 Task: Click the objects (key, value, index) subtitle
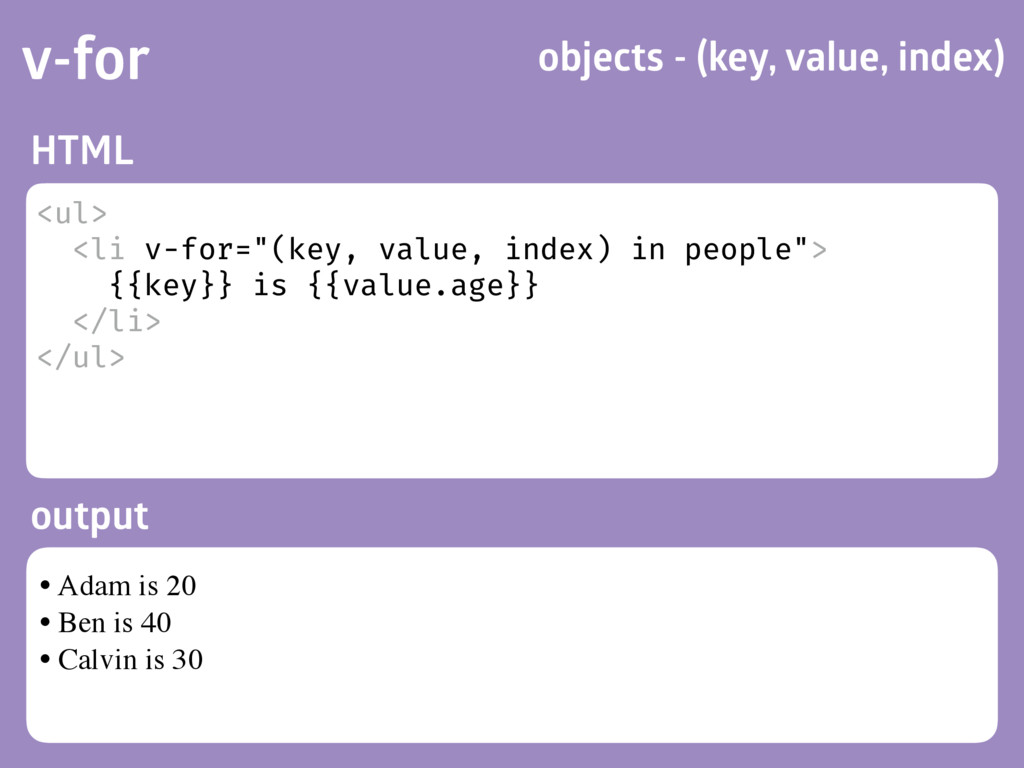pos(771,58)
